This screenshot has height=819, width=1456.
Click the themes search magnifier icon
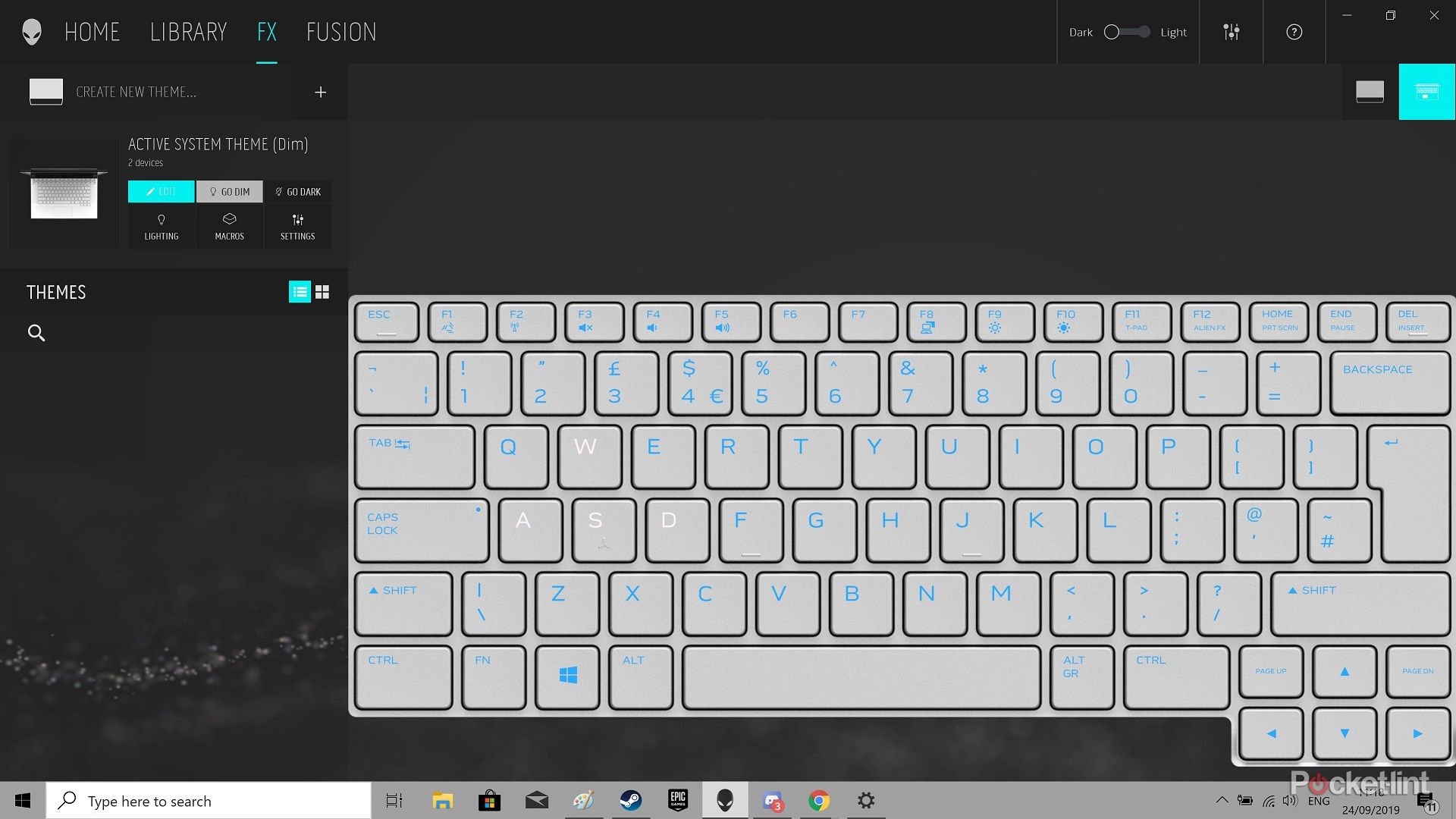pyautogui.click(x=36, y=333)
